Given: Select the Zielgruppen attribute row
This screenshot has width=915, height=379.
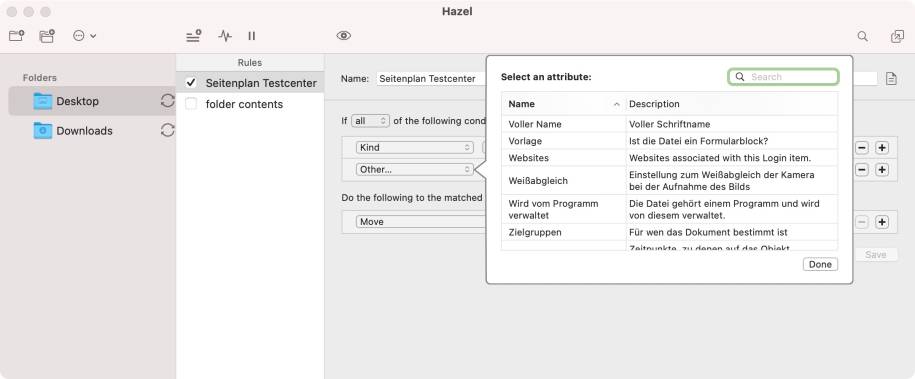Looking at the screenshot, I should click(669, 232).
